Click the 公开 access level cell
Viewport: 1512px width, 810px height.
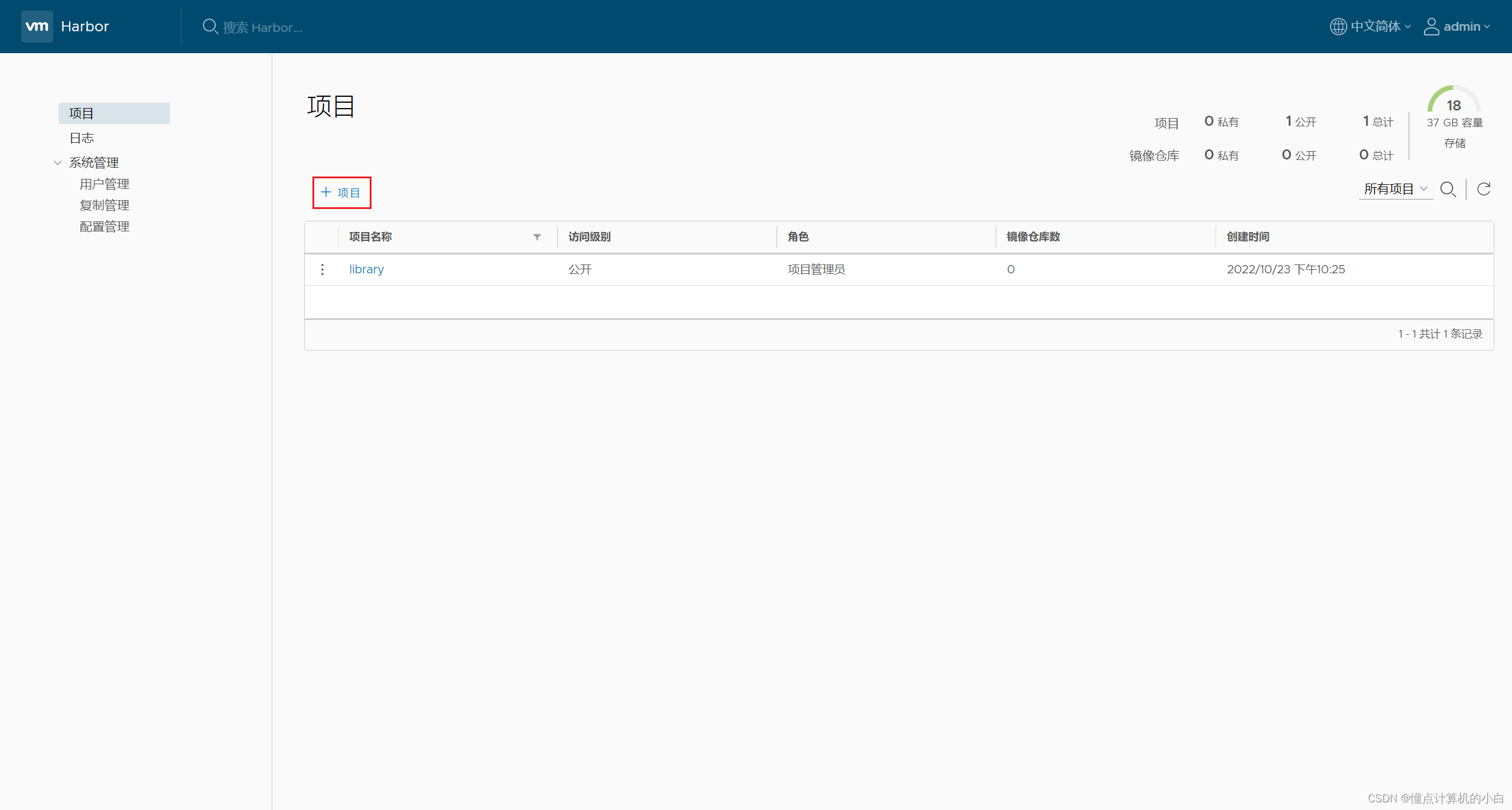[580, 269]
